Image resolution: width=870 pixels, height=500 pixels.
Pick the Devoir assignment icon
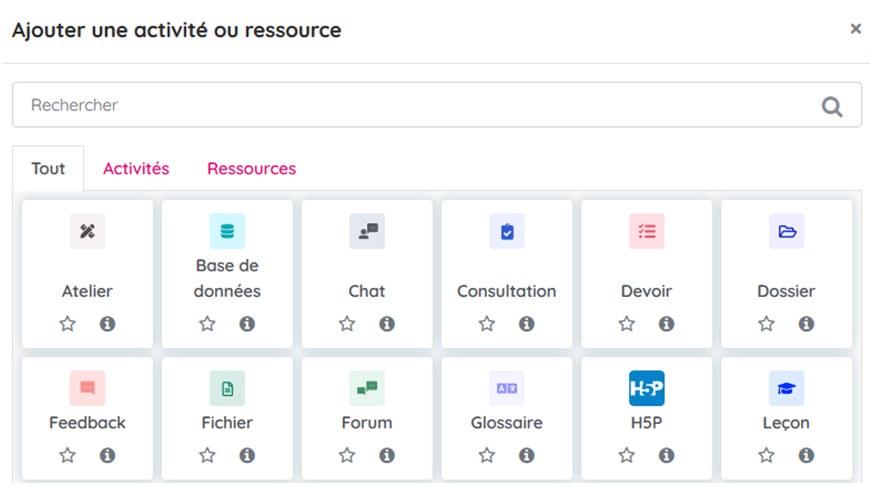646,231
